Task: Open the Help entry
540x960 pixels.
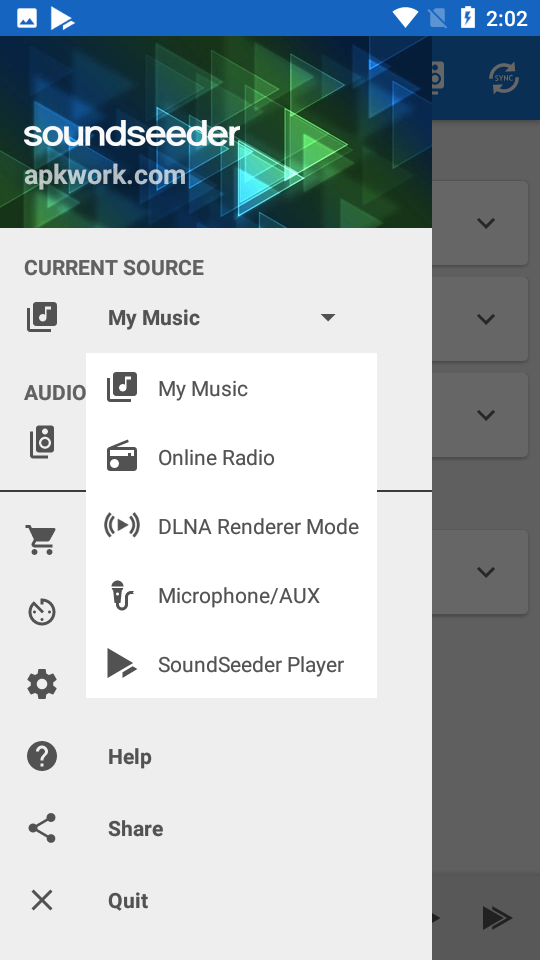Action: 130,757
